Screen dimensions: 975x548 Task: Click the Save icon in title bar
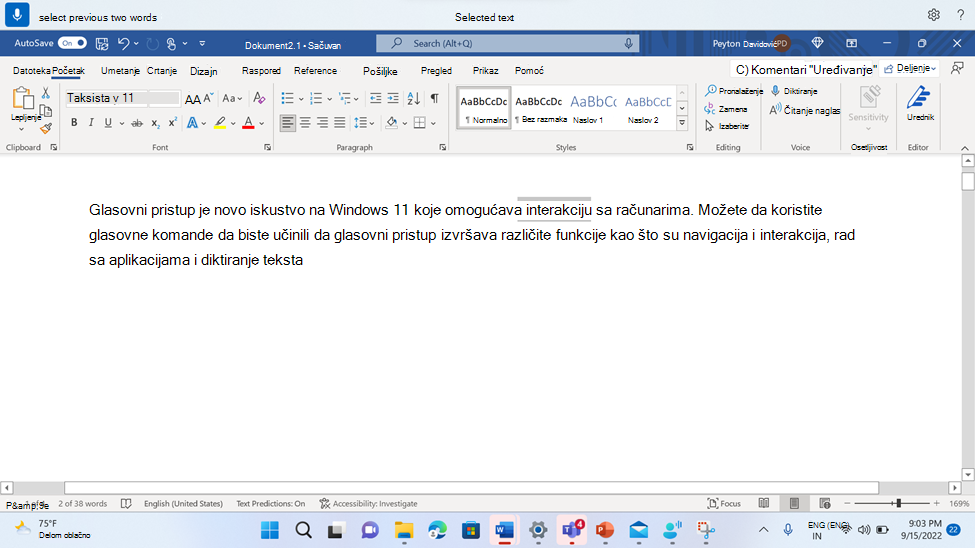102,44
